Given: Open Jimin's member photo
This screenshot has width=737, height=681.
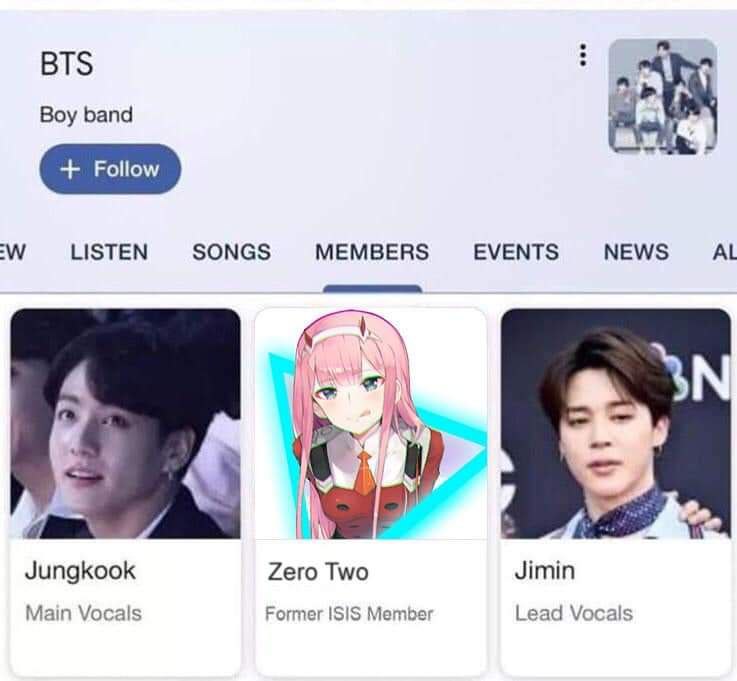Looking at the screenshot, I should (616, 423).
